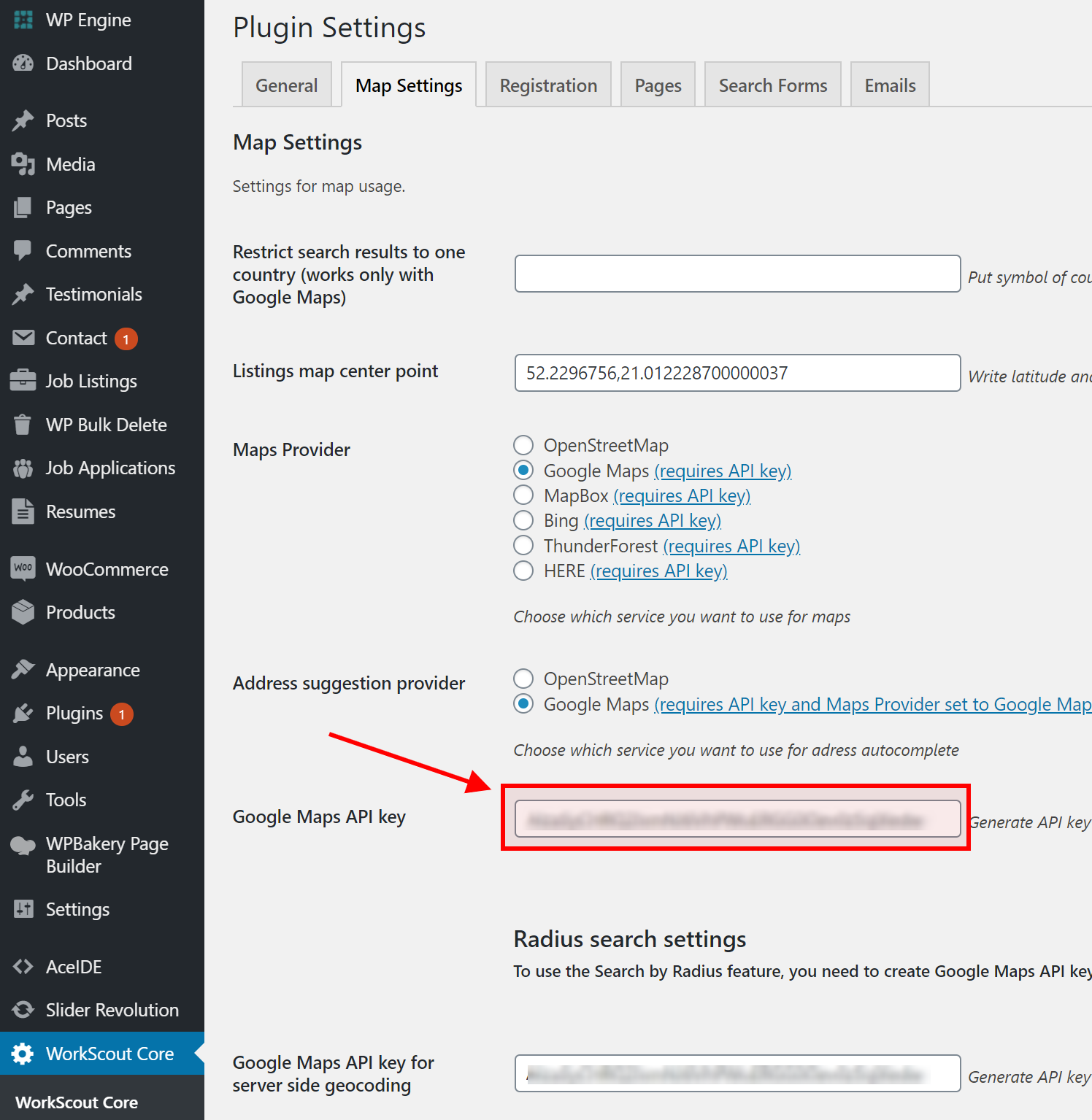Screen dimensions: 1092x1120
Task: Open Bing requires API key link
Action: (x=653, y=521)
